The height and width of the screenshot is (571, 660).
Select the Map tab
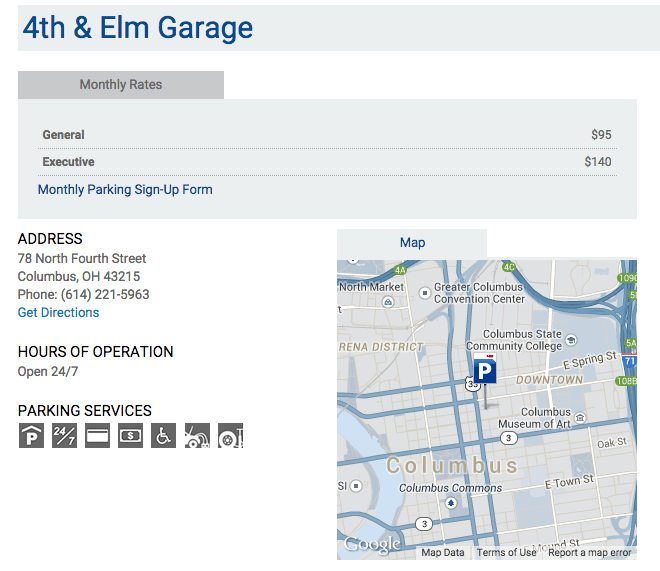pos(412,243)
